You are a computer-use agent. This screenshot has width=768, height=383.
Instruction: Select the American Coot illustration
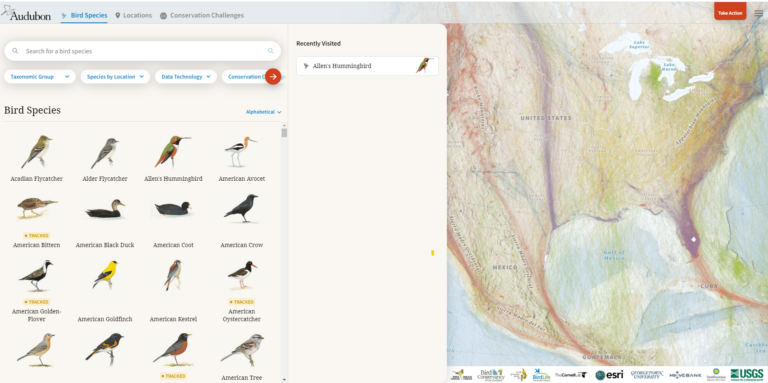point(172,208)
